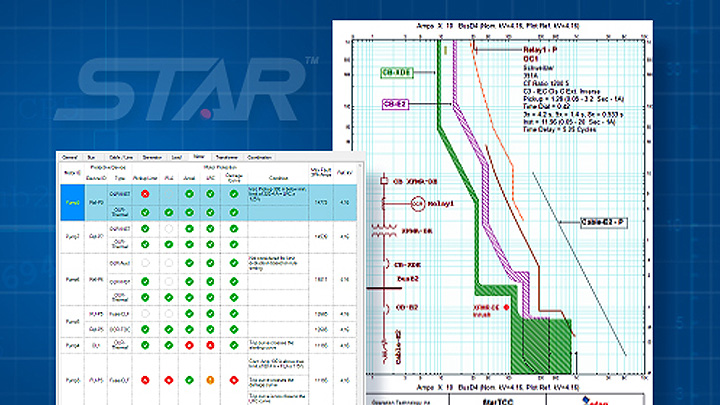The image size is (720, 405).
Task: Select Cable-E2 symbol on the one-line diagram
Action: pyautogui.click(x=385, y=351)
